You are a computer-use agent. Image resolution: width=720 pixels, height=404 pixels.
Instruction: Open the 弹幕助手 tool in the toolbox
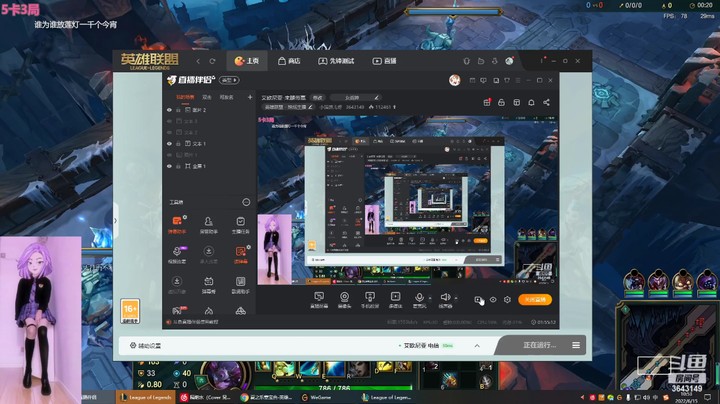[x=176, y=225]
